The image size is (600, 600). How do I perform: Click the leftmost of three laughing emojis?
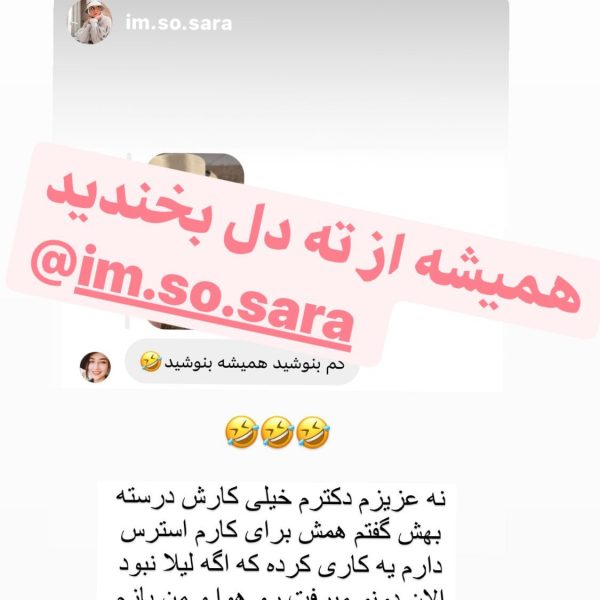[x=241, y=432]
